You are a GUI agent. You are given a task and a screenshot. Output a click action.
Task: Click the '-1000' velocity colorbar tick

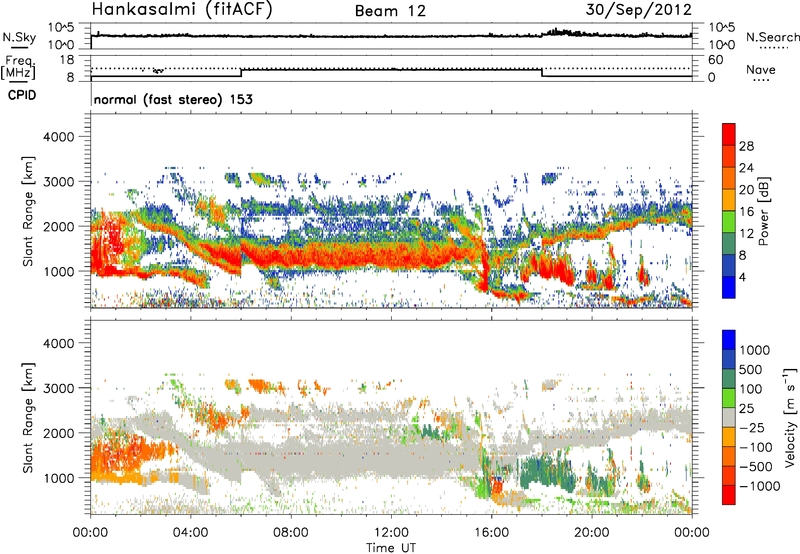tap(759, 486)
